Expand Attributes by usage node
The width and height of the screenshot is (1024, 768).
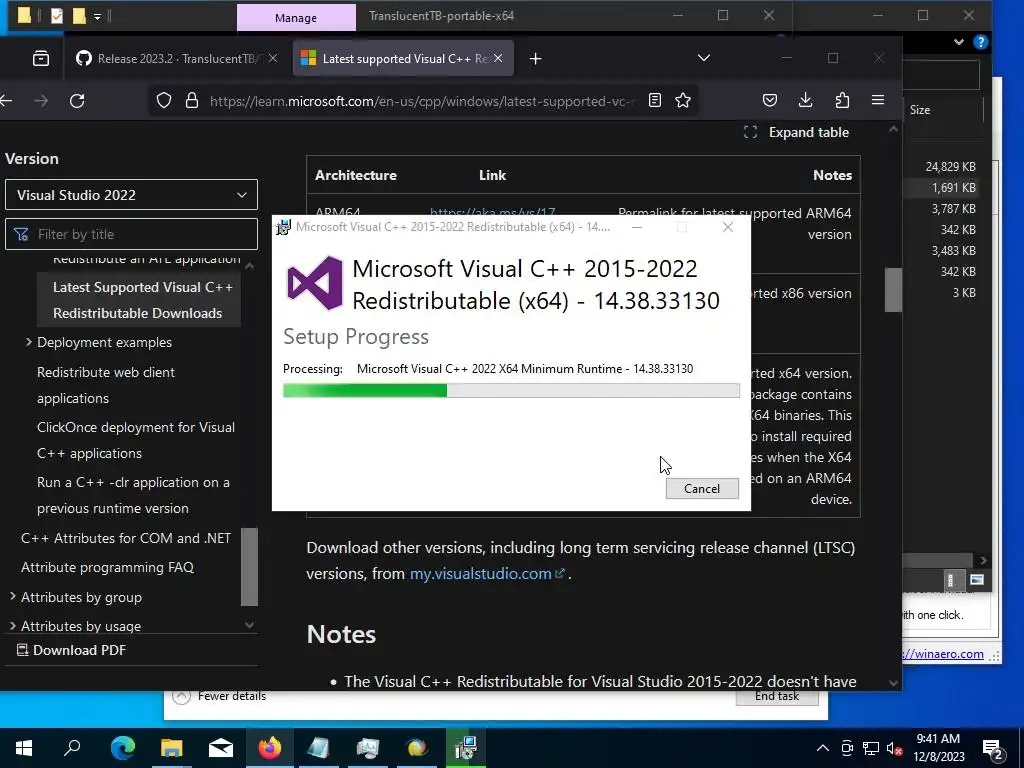[x=12, y=626]
